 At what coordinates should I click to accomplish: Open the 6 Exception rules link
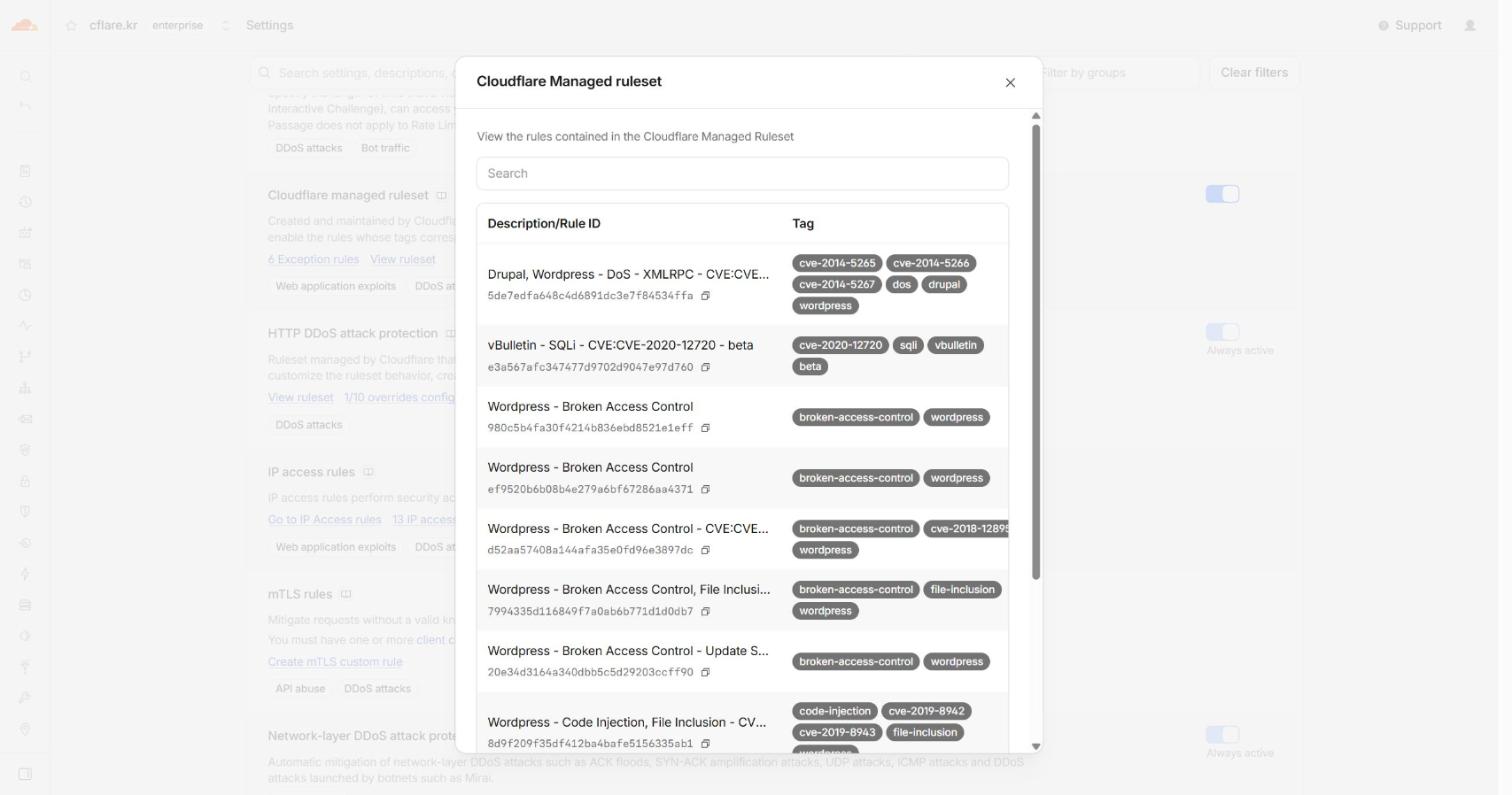point(313,259)
